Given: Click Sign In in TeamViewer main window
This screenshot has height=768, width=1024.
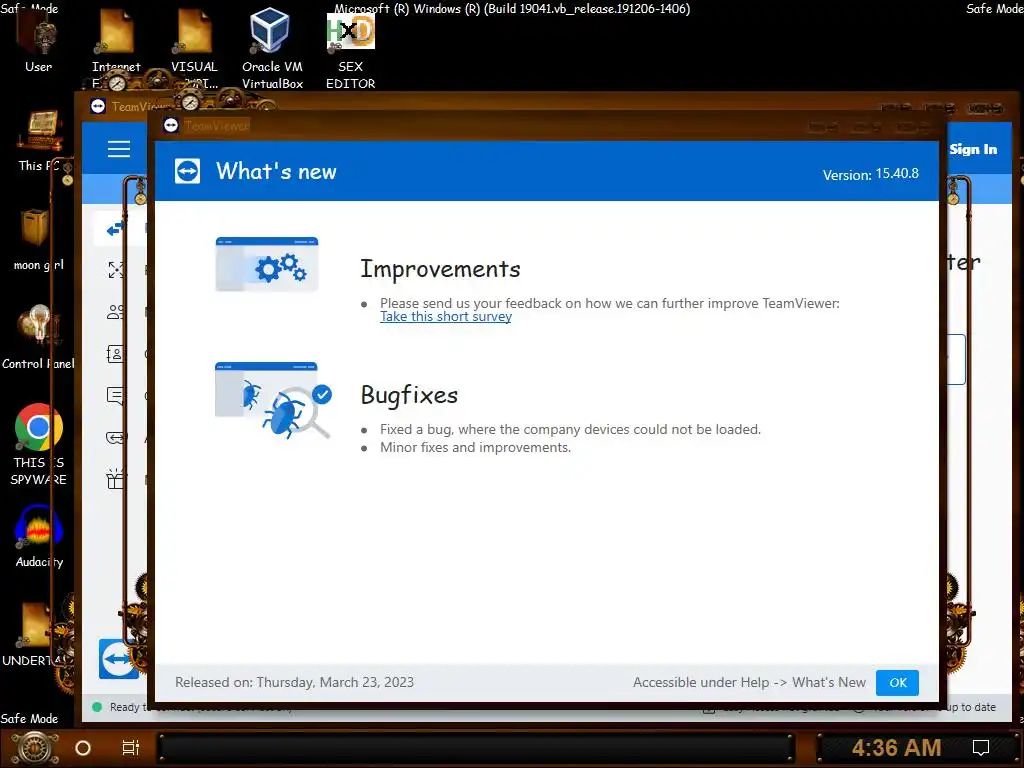Looking at the screenshot, I should coord(973,150).
